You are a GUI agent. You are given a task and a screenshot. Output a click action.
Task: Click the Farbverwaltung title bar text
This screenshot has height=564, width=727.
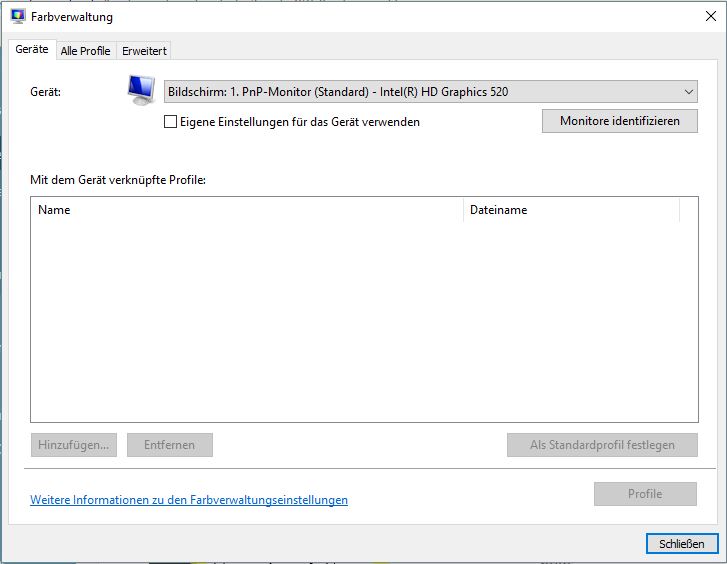[73, 17]
